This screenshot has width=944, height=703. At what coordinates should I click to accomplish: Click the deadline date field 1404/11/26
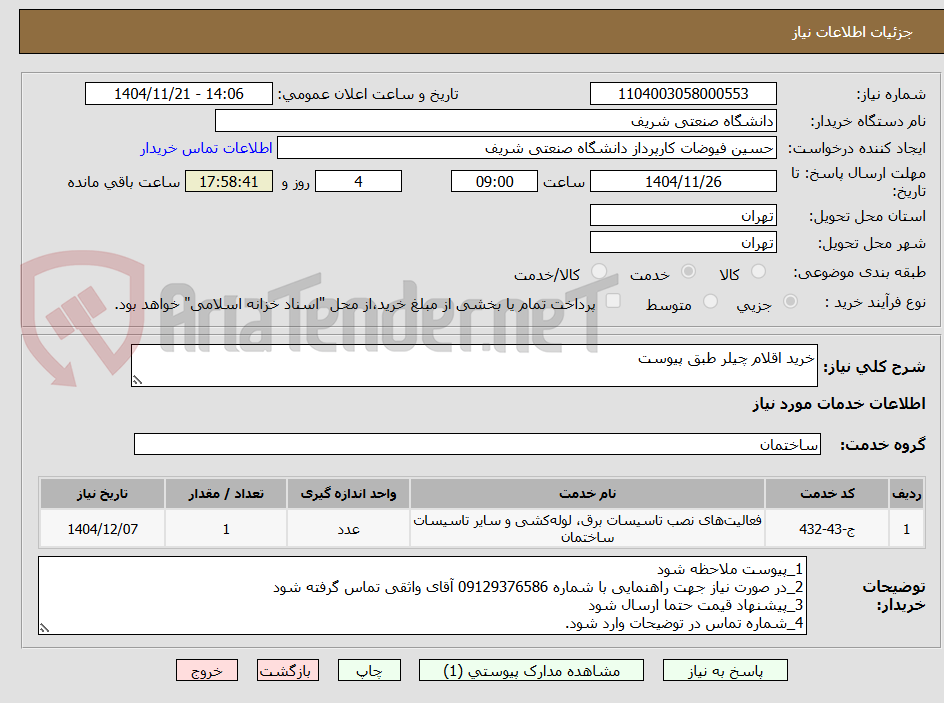(683, 181)
